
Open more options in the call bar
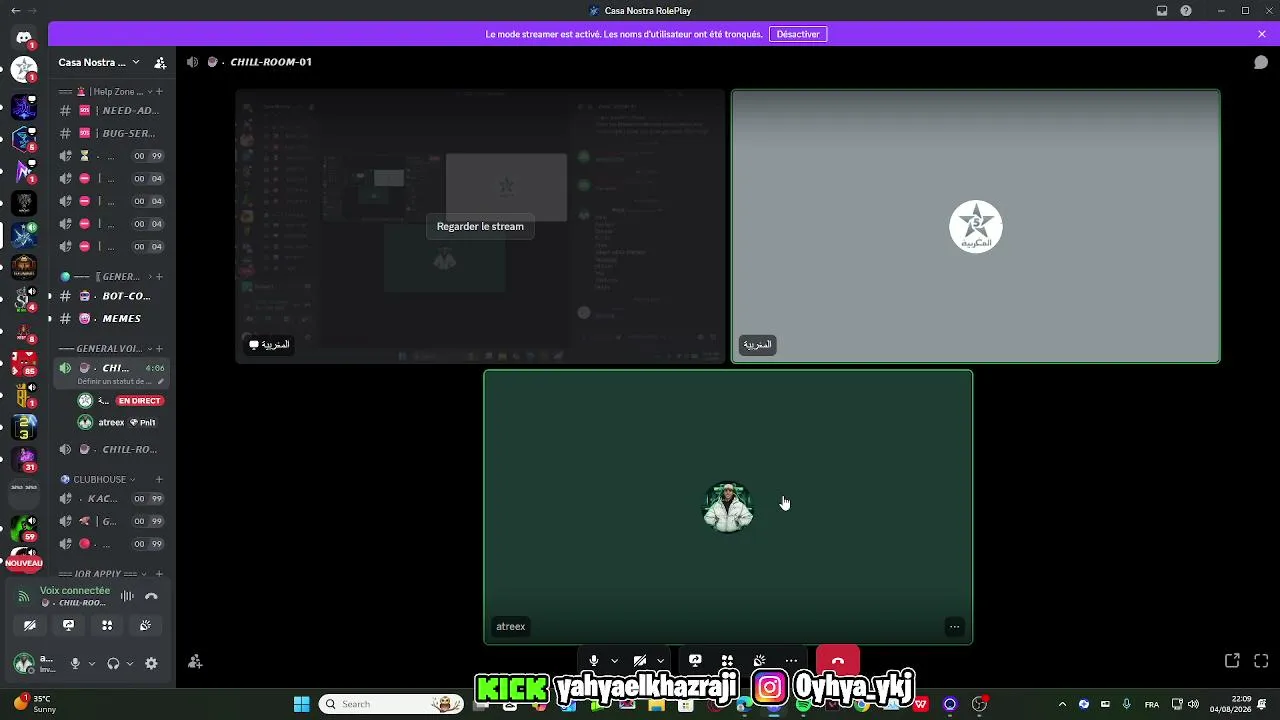[791, 661]
